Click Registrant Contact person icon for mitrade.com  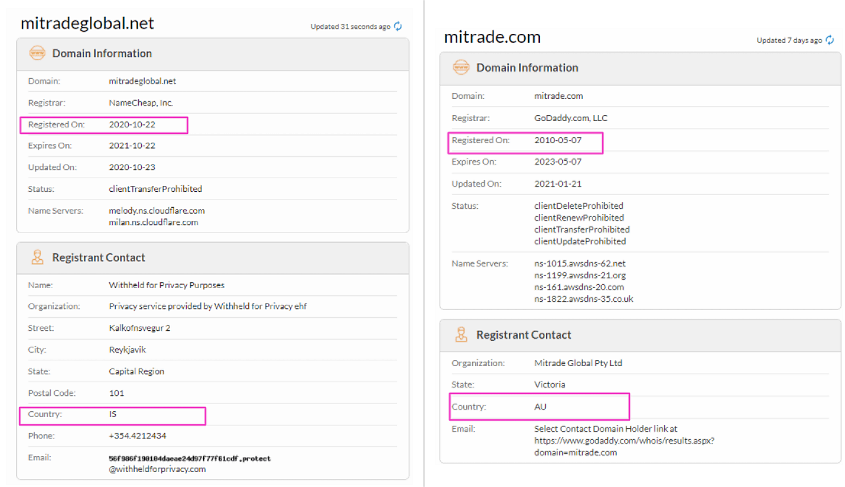(461, 335)
